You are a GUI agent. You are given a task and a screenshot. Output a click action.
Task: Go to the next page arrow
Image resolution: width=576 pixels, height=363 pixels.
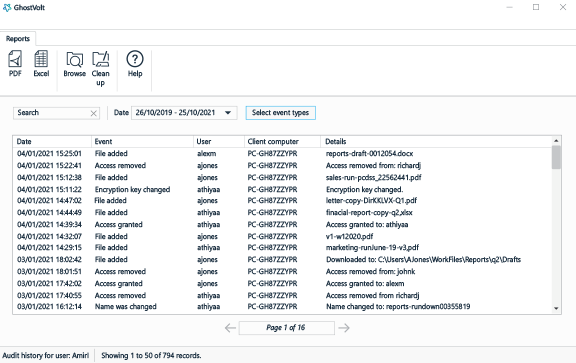pos(344,328)
